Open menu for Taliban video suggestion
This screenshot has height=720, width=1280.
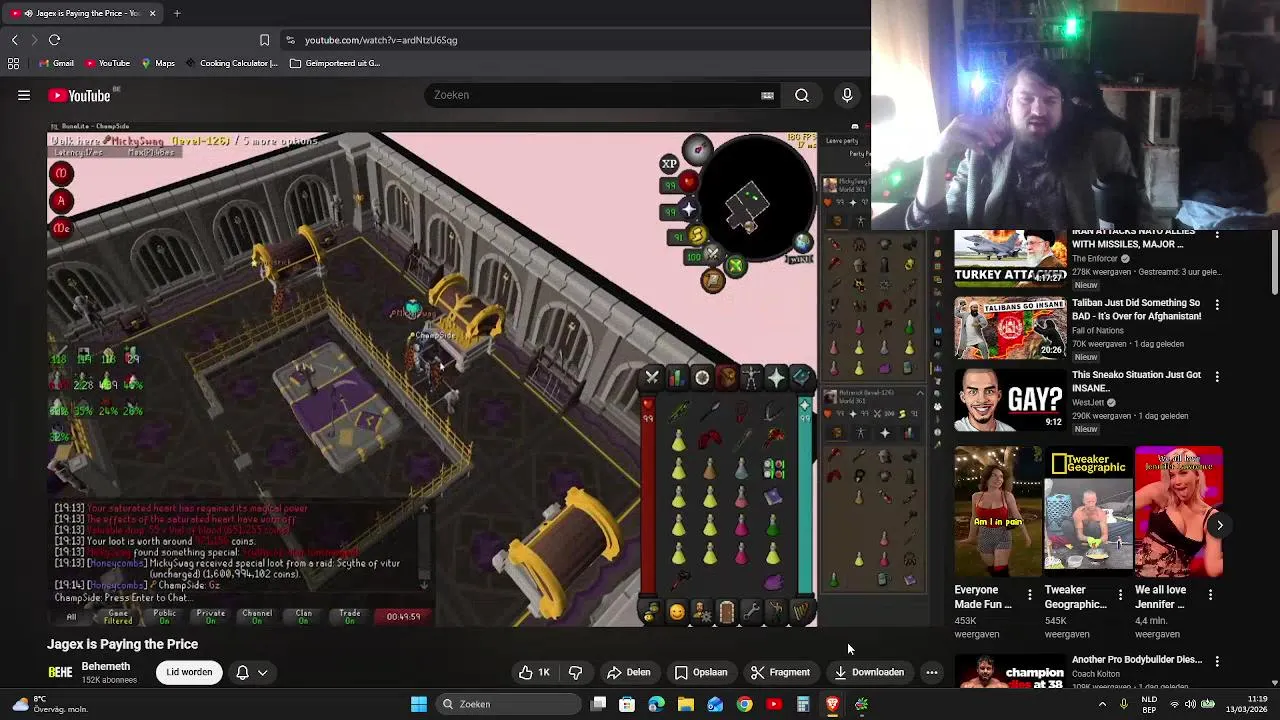[1217, 304]
